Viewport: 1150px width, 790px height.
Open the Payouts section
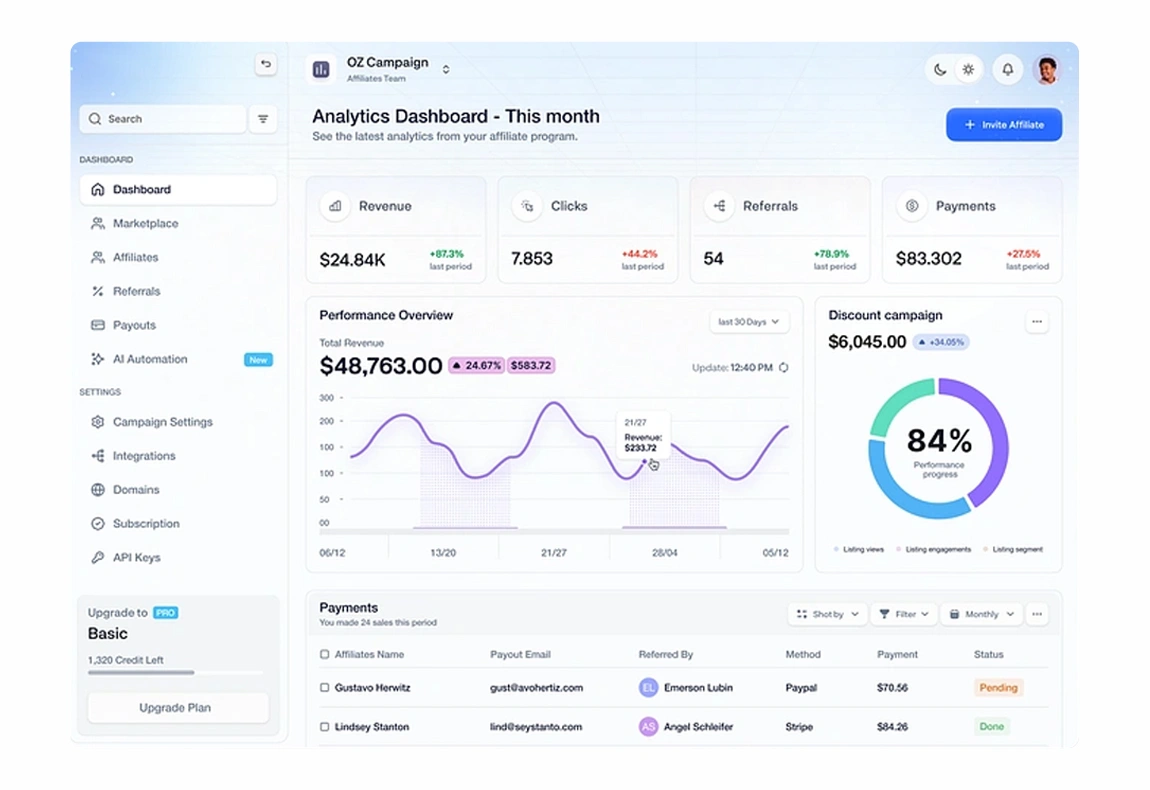[131, 325]
